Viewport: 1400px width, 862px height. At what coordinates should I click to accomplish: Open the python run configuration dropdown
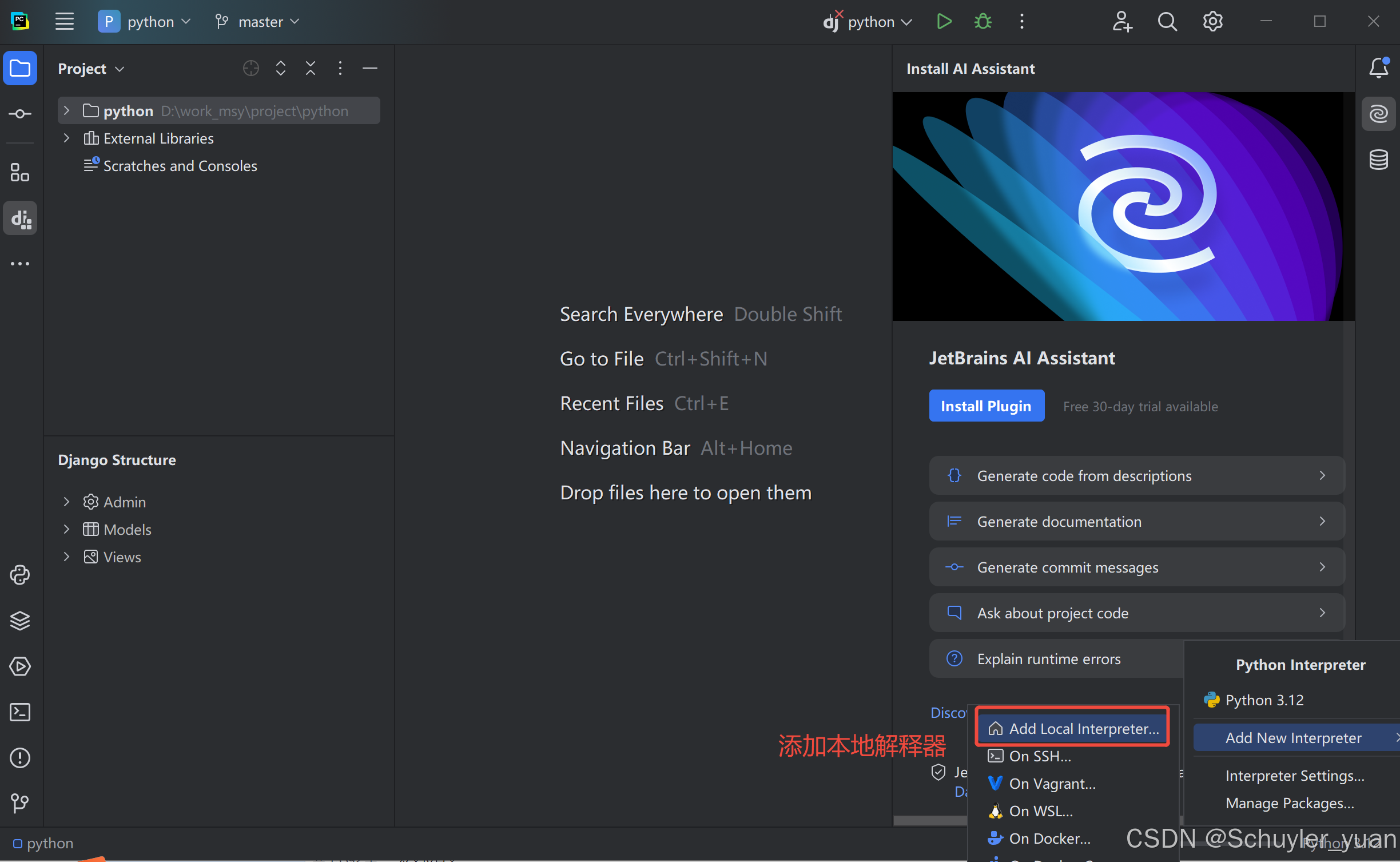click(868, 22)
